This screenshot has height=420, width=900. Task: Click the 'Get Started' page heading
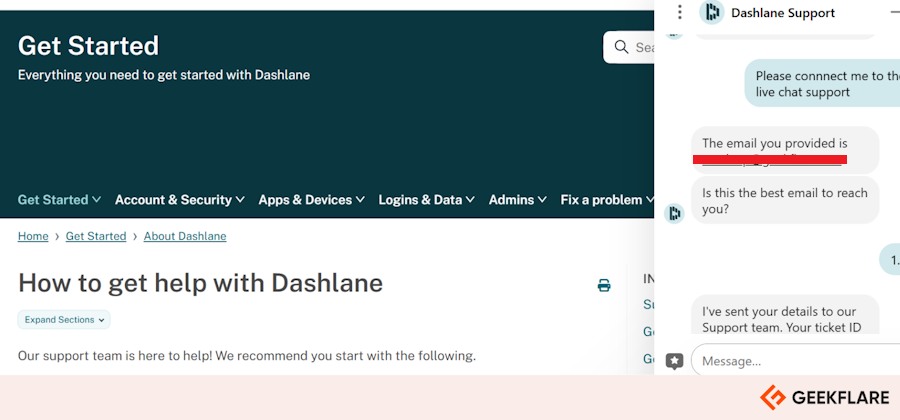[88, 46]
